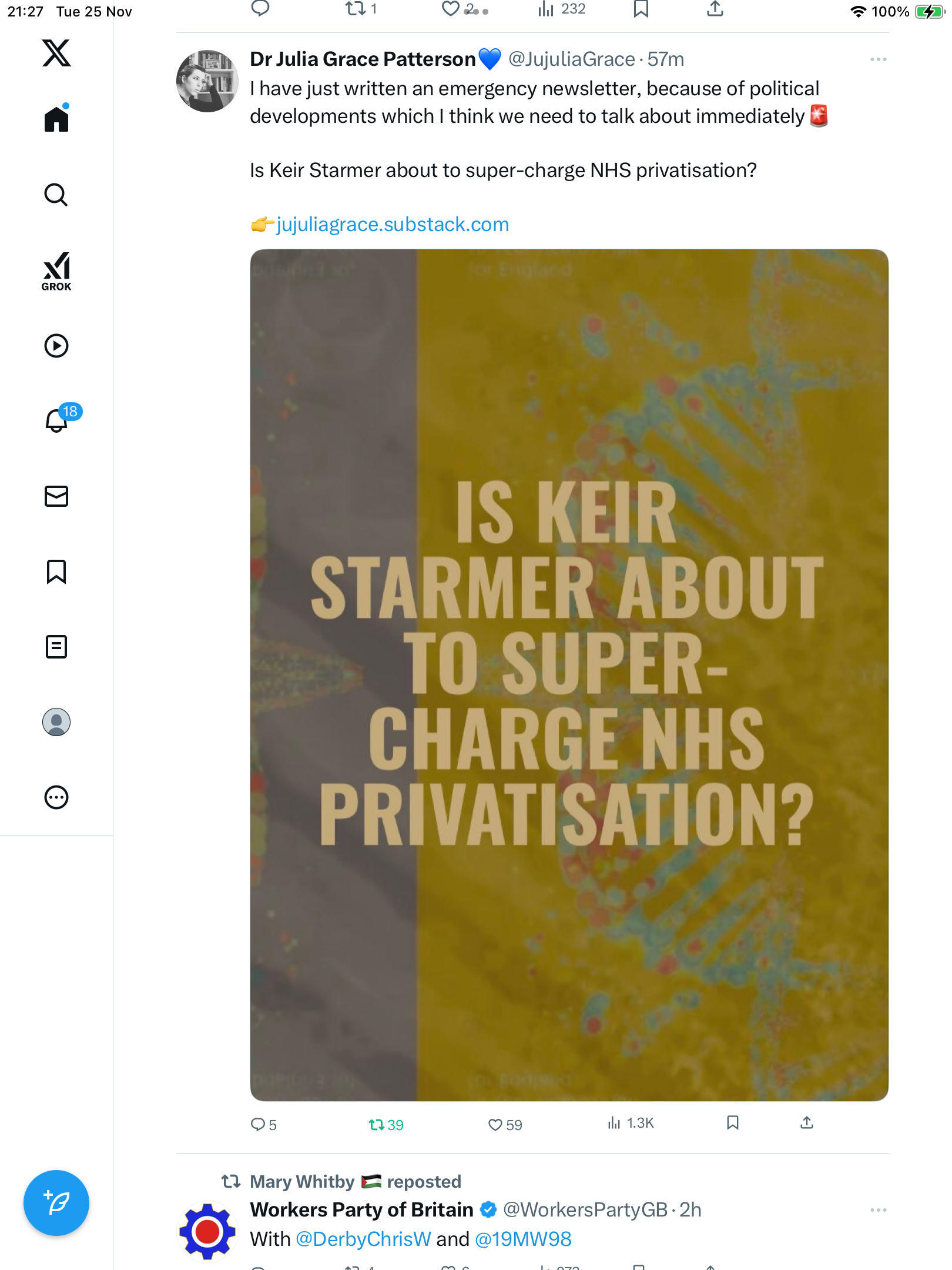Open more options on Julia's post
Screen dimensions: 952x1270
(878, 59)
